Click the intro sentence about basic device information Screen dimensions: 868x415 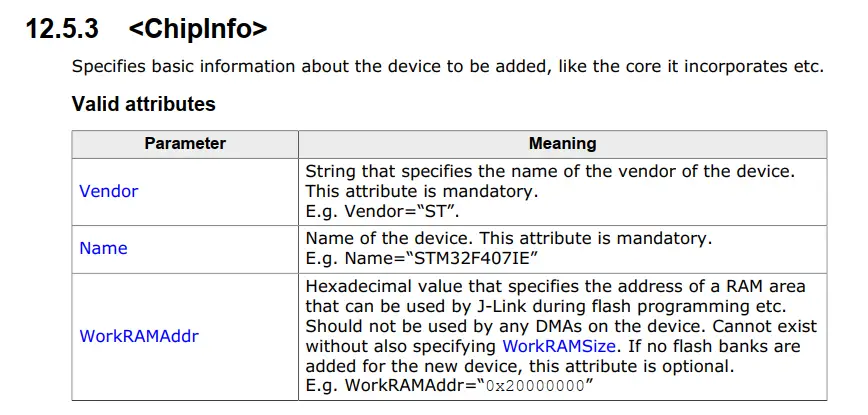[447, 67]
